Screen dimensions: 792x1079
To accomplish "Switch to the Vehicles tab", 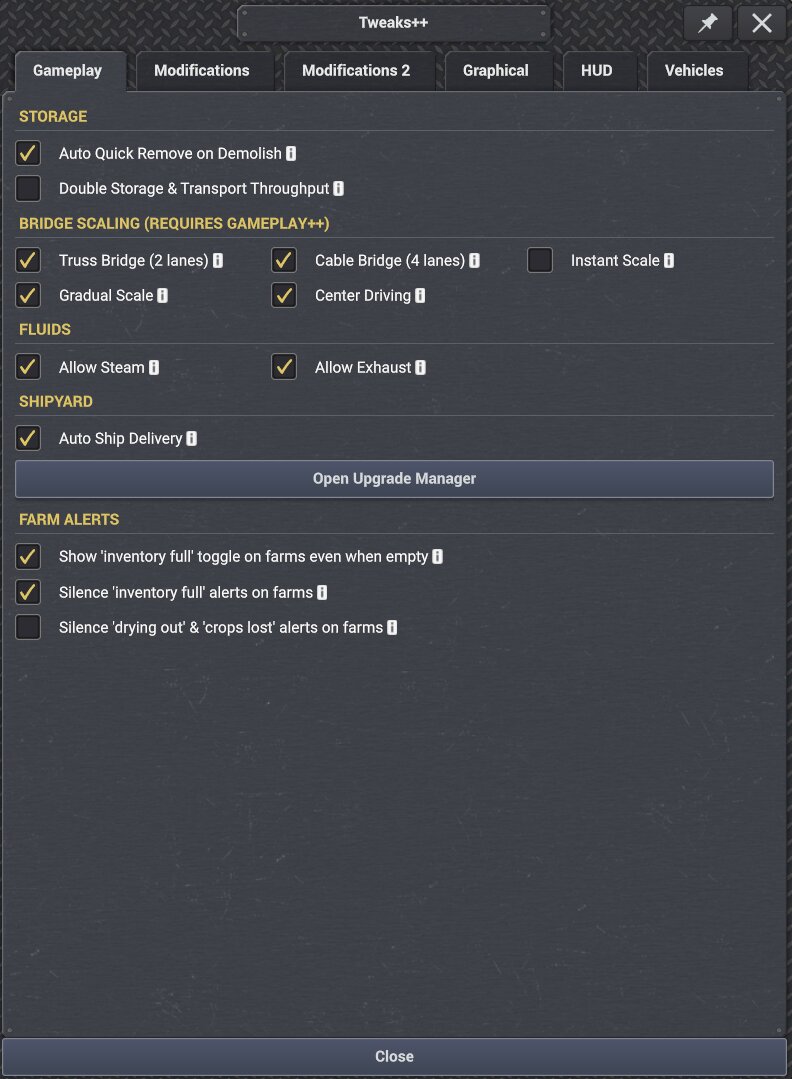I will point(694,71).
